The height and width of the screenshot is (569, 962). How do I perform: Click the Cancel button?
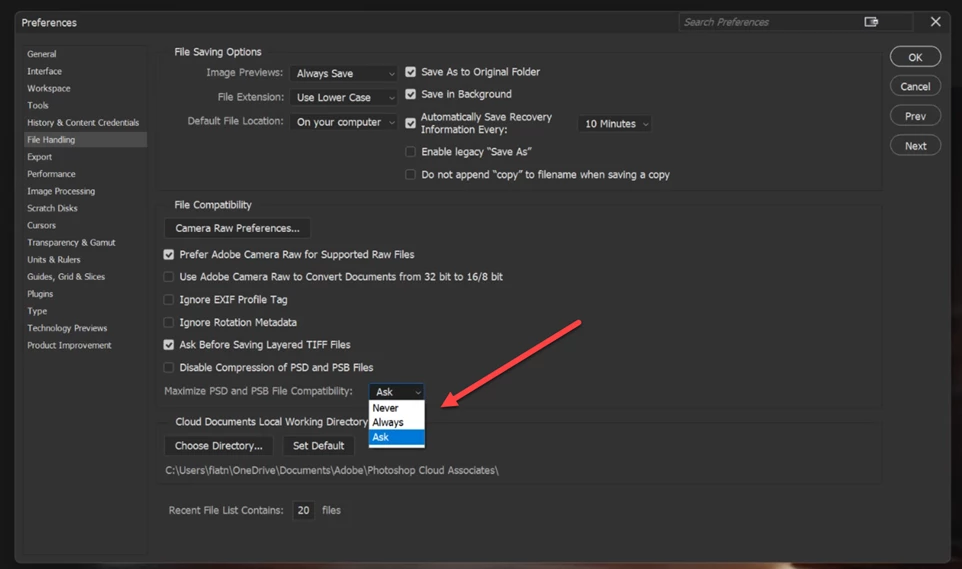pos(915,87)
